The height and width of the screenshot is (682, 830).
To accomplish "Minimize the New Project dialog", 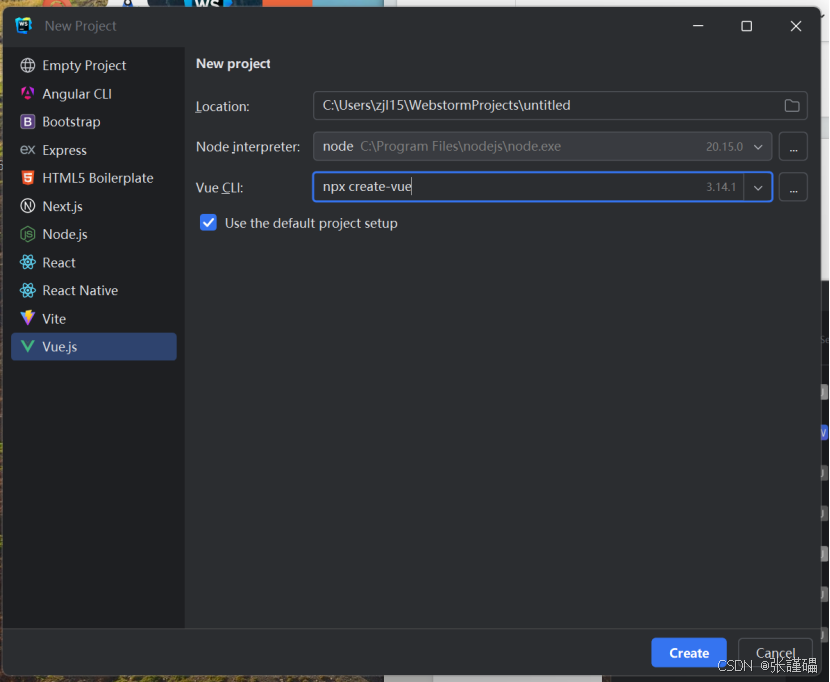I will point(698,25).
